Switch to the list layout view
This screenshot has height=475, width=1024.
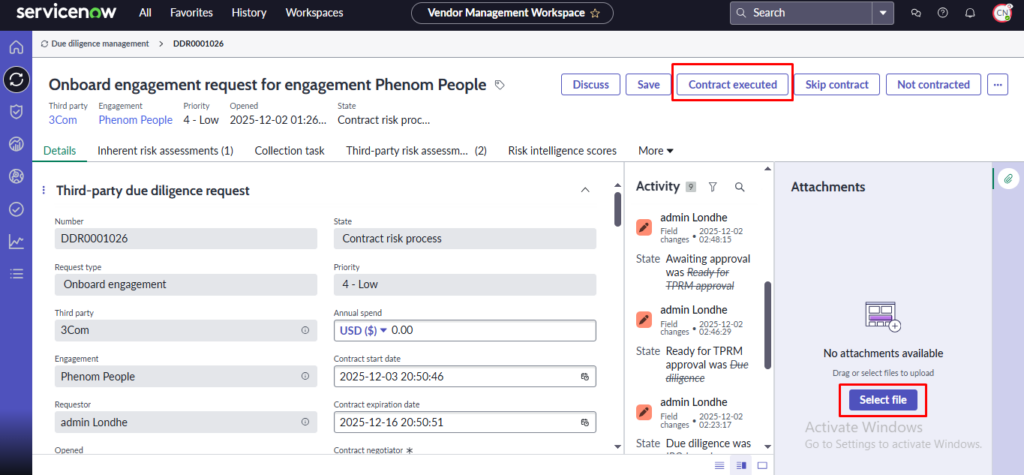[x=720, y=466]
